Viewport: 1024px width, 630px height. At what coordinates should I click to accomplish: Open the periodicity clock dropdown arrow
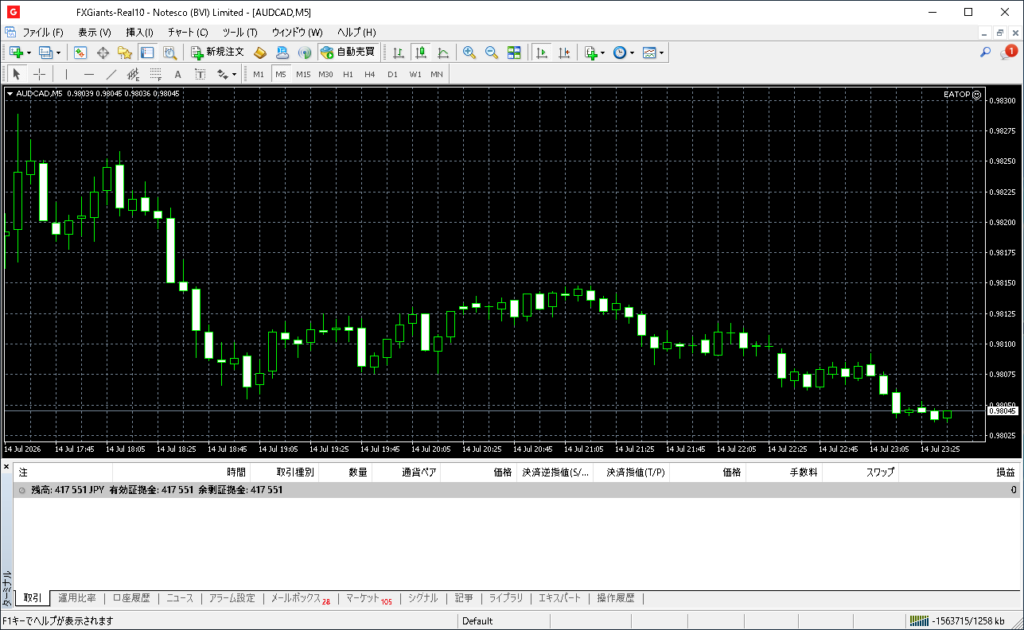[632, 53]
